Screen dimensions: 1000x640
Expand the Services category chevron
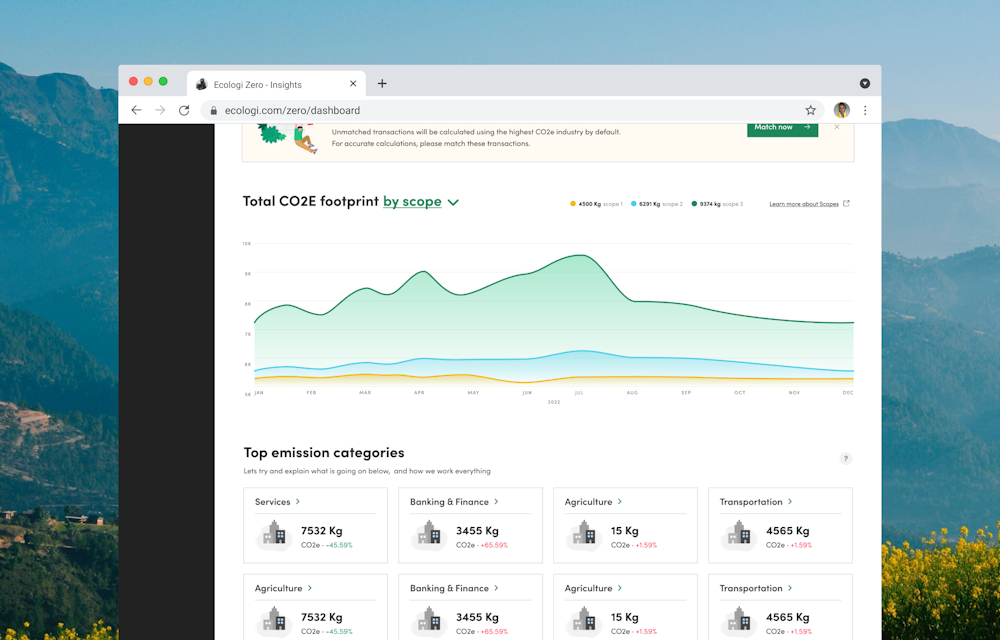pyautogui.click(x=298, y=502)
